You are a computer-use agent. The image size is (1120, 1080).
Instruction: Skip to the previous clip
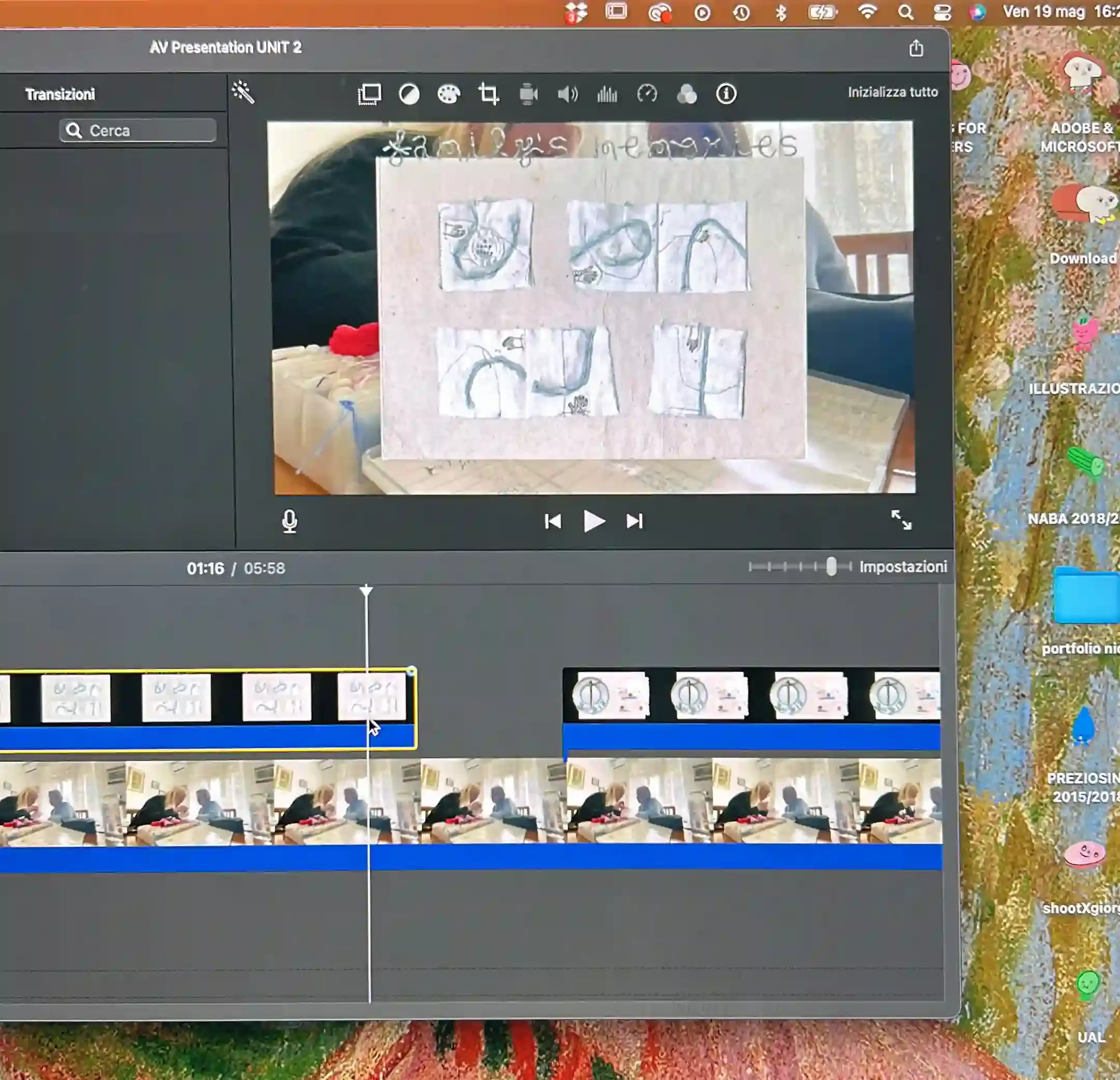pyautogui.click(x=553, y=521)
